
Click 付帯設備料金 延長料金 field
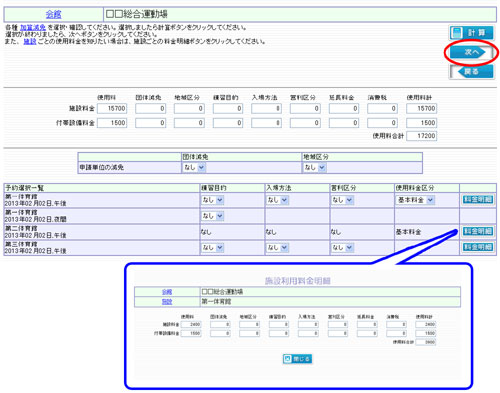tap(344, 123)
